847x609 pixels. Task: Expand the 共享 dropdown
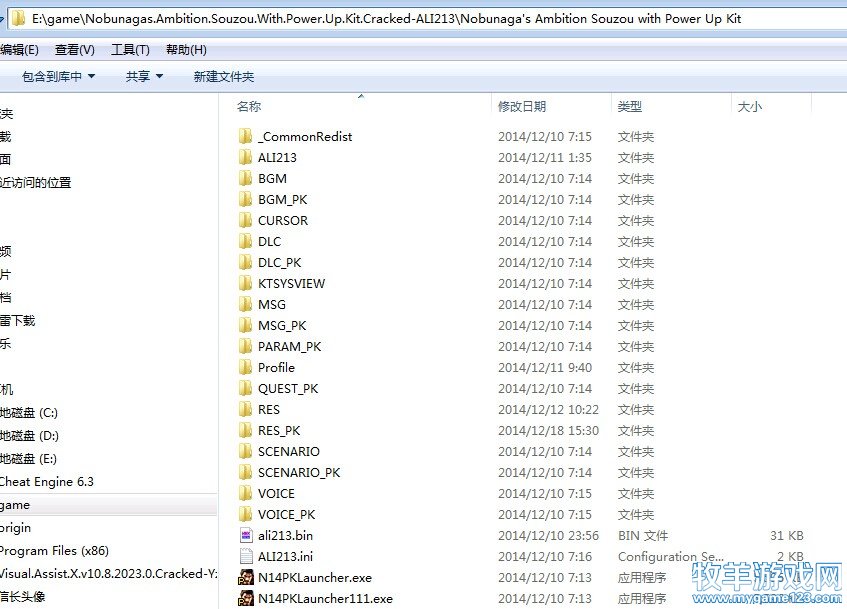tap(144, 76)
